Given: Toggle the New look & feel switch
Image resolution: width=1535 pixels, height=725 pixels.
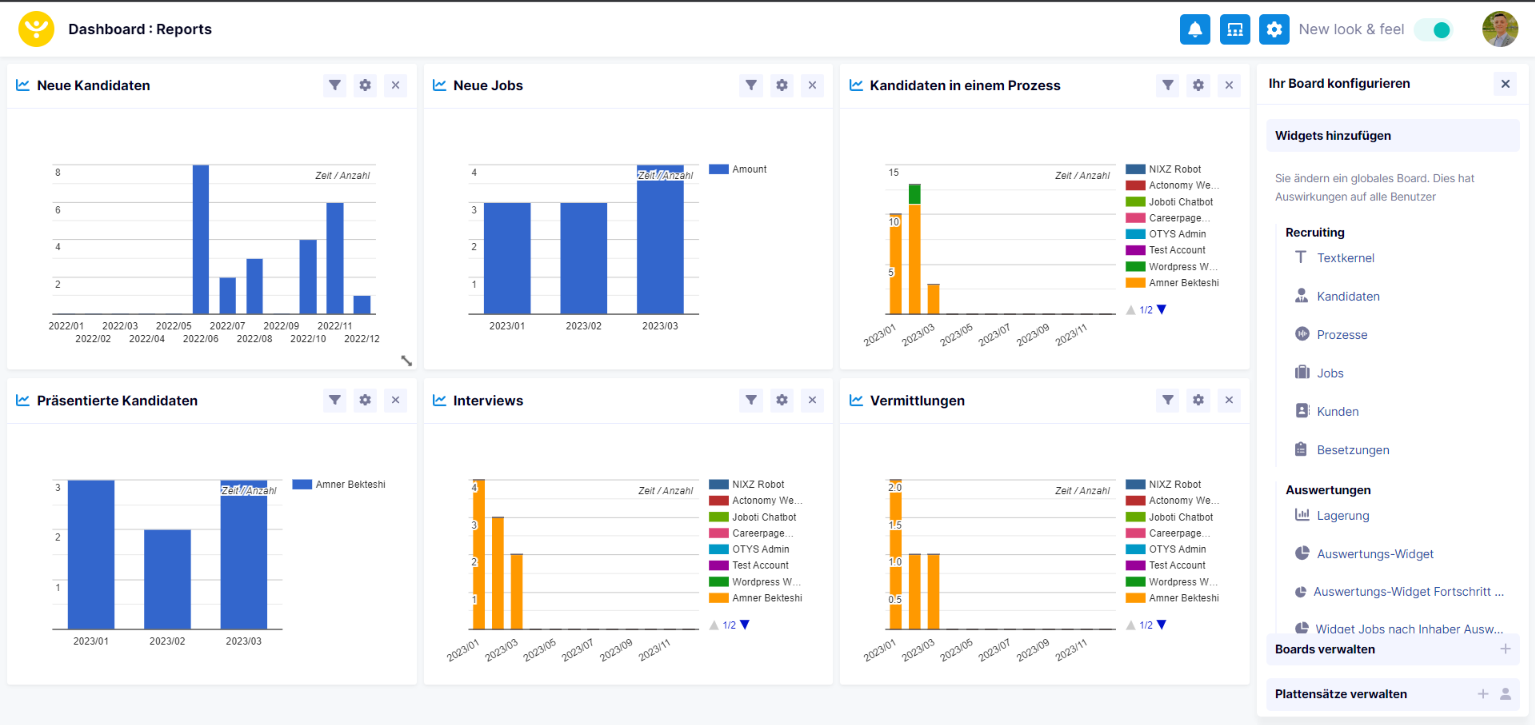Looking at the screenshot, I should 1433,30.
